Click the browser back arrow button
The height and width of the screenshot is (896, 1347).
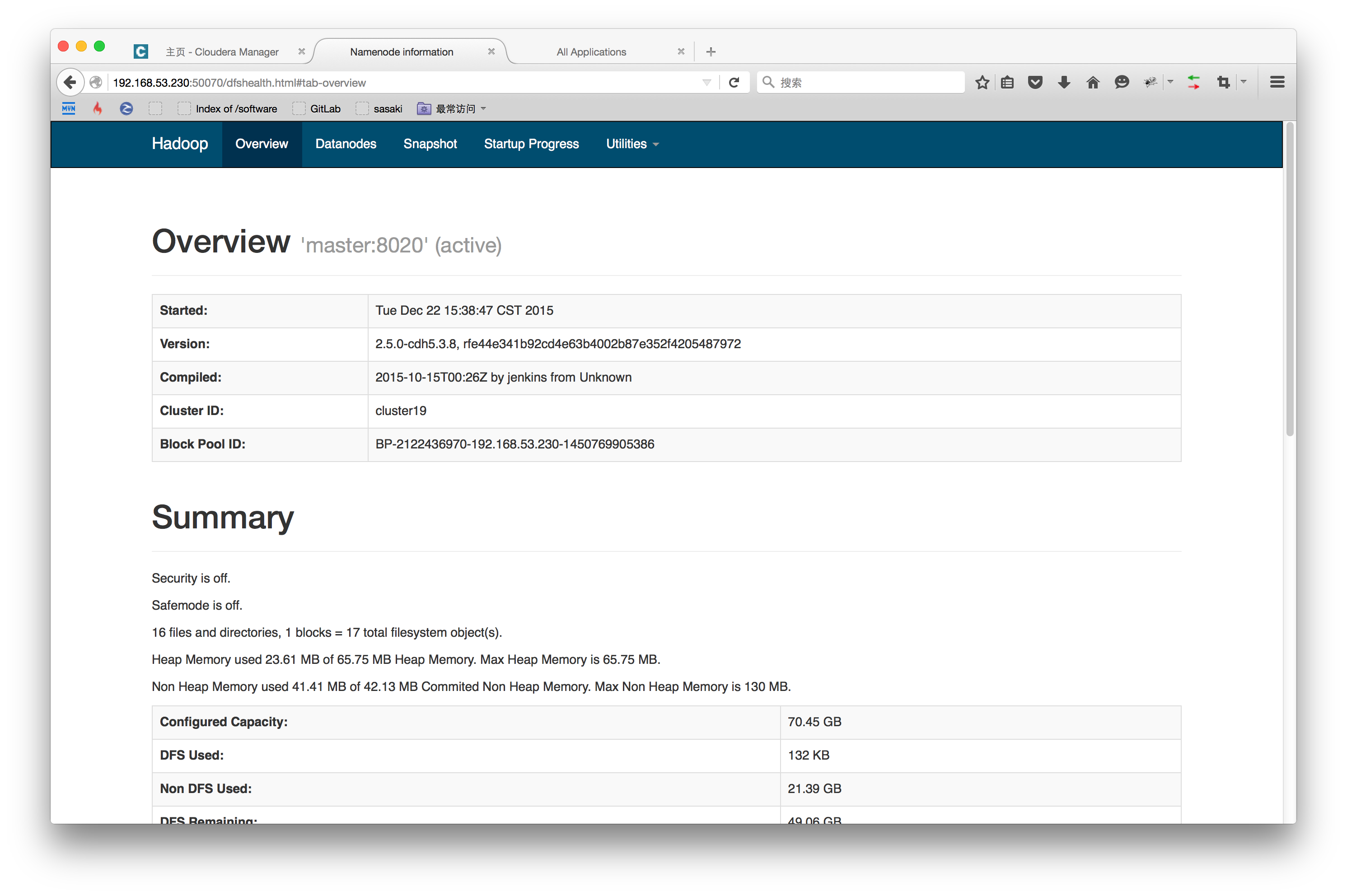[x=70, y=82]
